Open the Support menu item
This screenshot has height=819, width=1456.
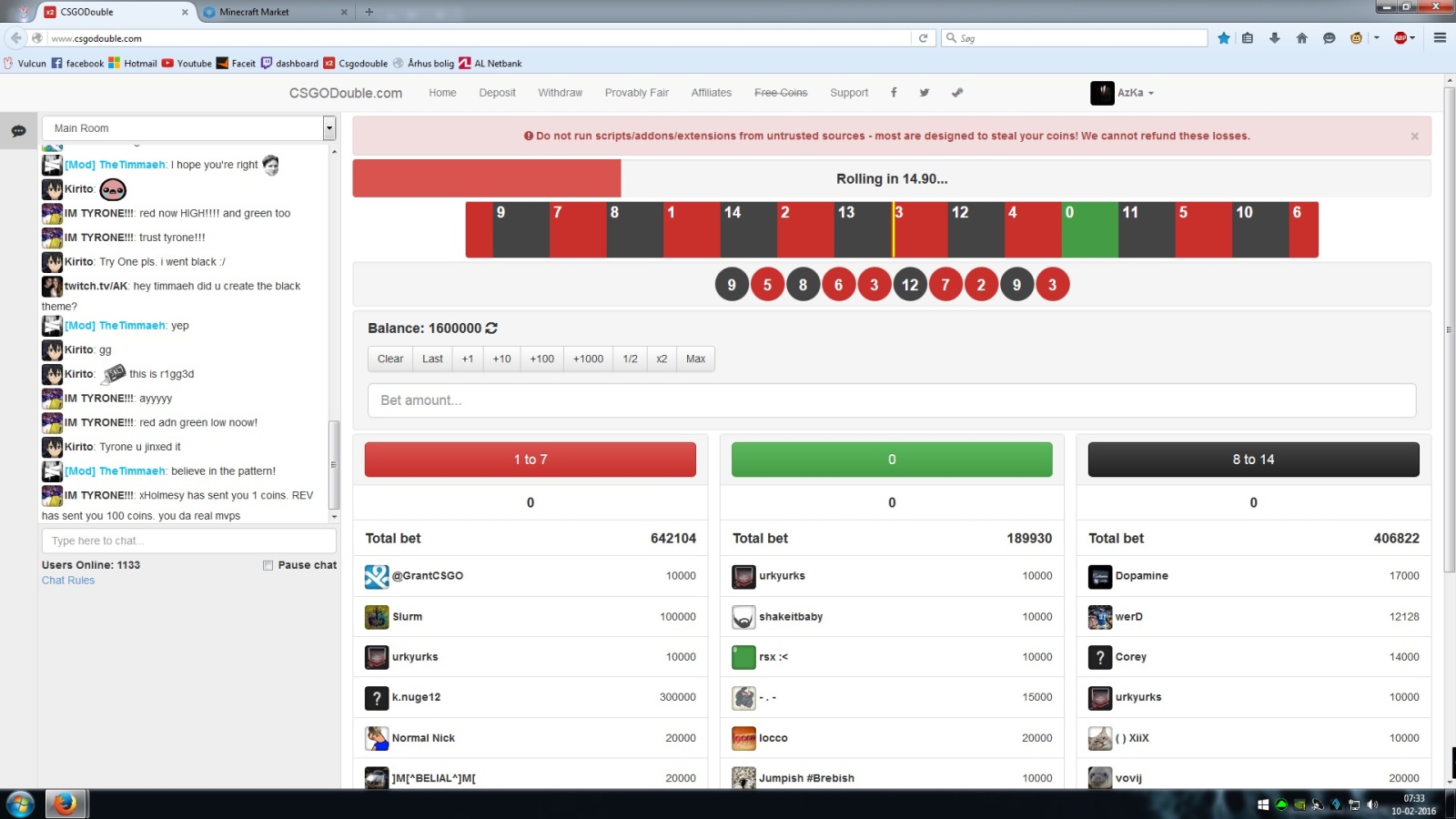[849, 93]
